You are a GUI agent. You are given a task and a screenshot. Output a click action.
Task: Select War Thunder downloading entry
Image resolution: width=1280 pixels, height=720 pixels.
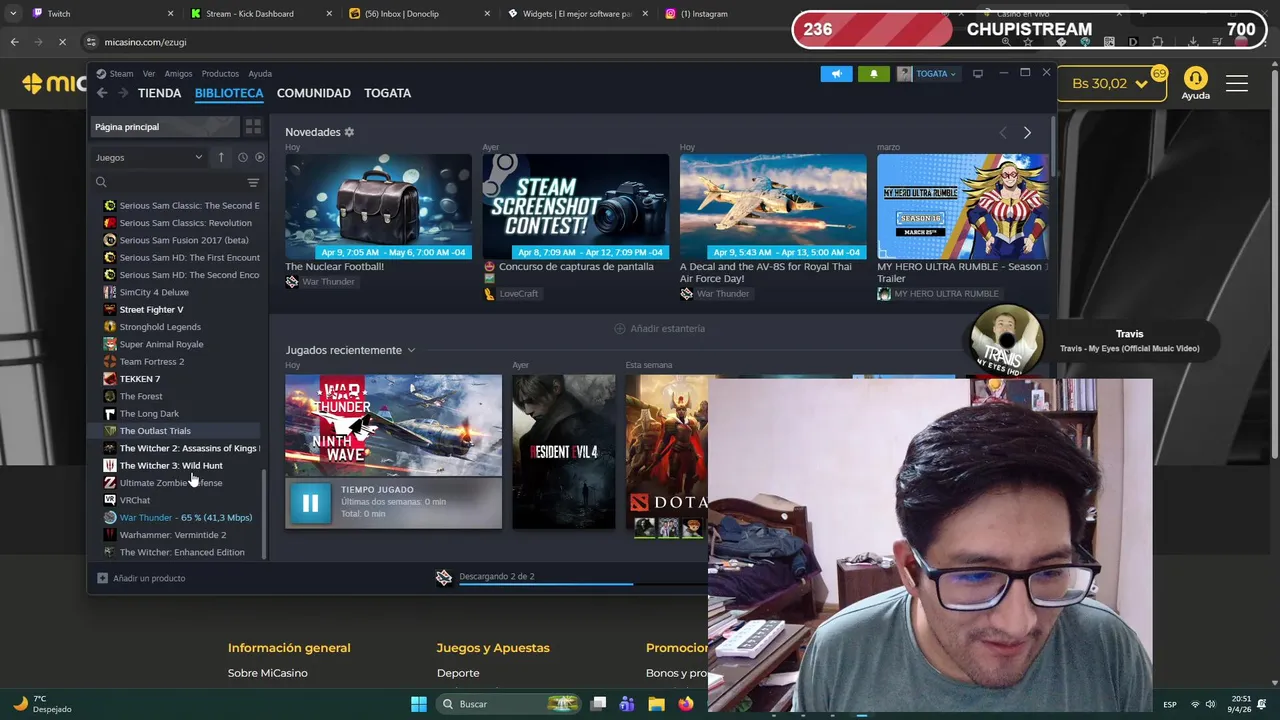[186, 517]
